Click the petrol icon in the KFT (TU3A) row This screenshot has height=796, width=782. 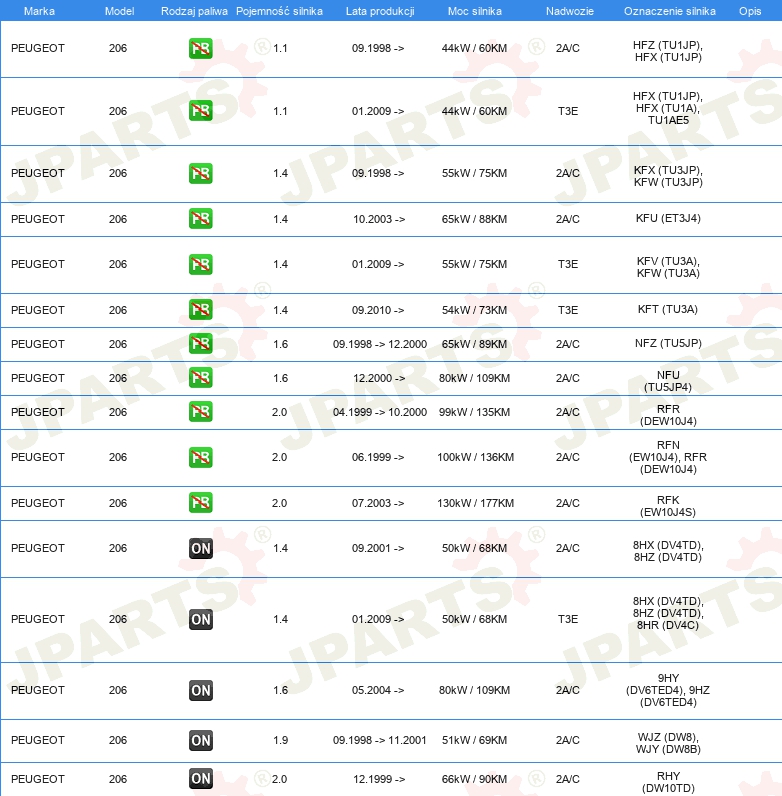coord(201,310)
